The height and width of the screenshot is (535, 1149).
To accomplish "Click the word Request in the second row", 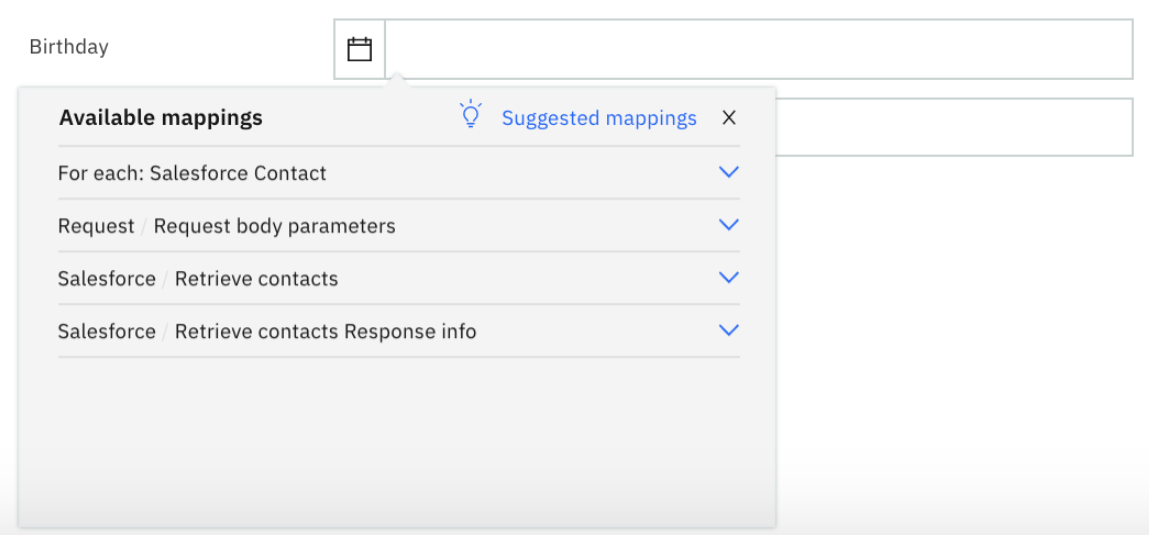I will pos(96,226).
